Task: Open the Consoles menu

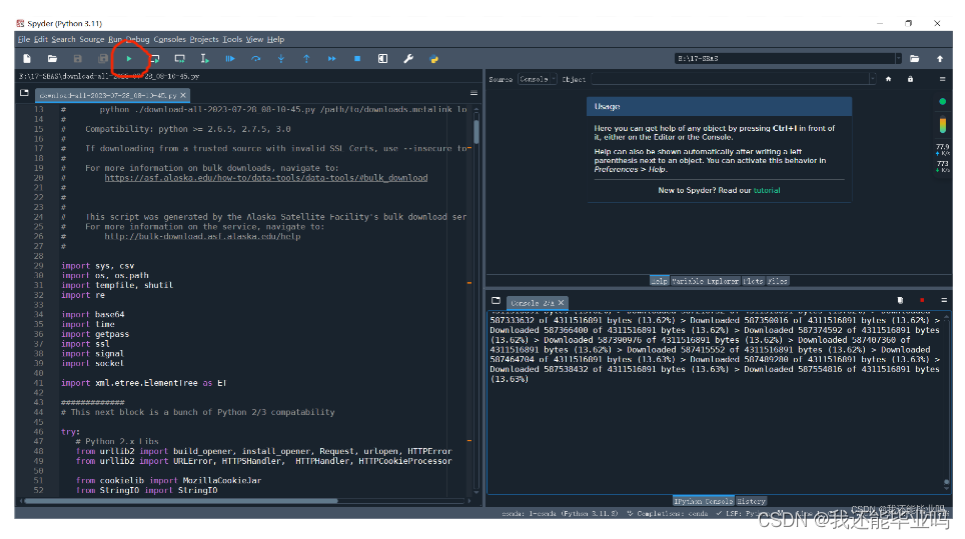Action: [x=169, y=39]
